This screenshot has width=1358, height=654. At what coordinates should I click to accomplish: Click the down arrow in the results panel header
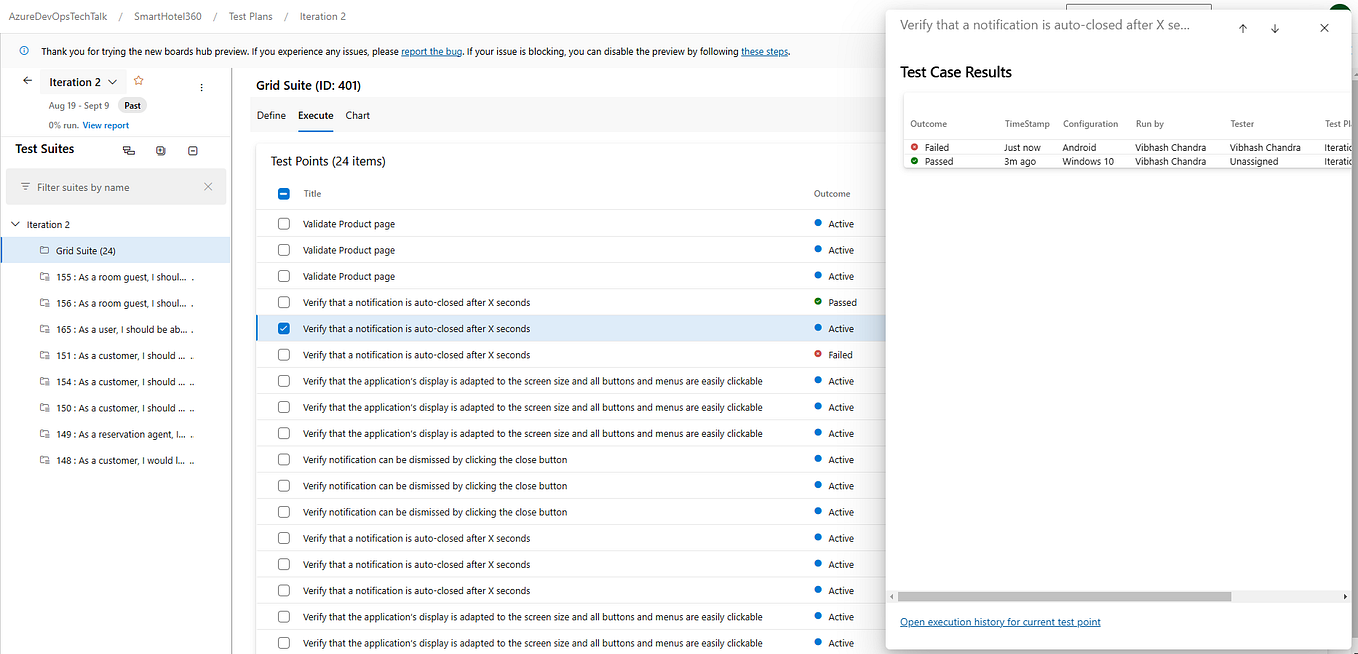(1275, 28)
